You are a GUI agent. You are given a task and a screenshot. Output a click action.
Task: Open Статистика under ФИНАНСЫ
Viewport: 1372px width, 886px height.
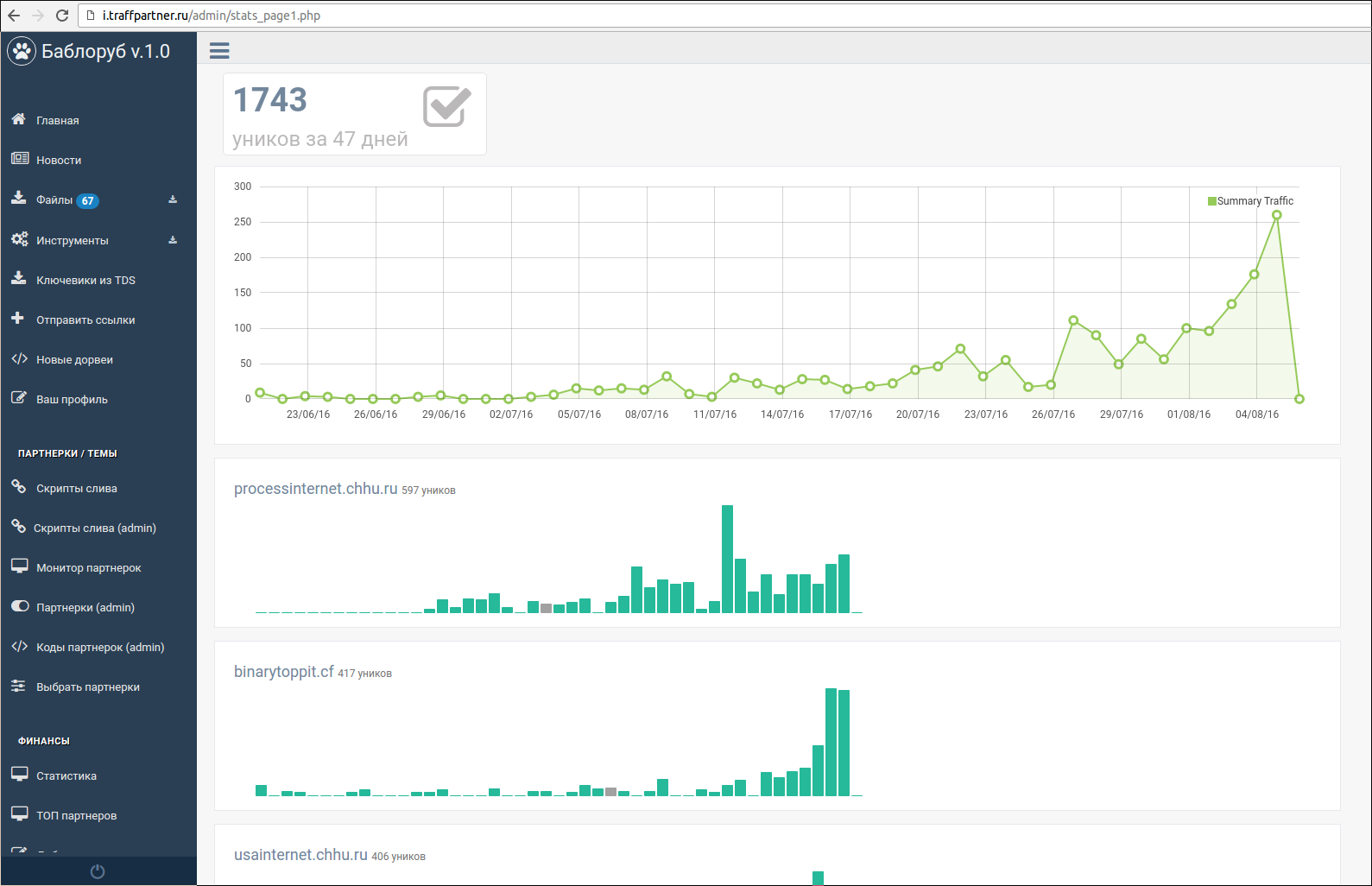(66, 776)
